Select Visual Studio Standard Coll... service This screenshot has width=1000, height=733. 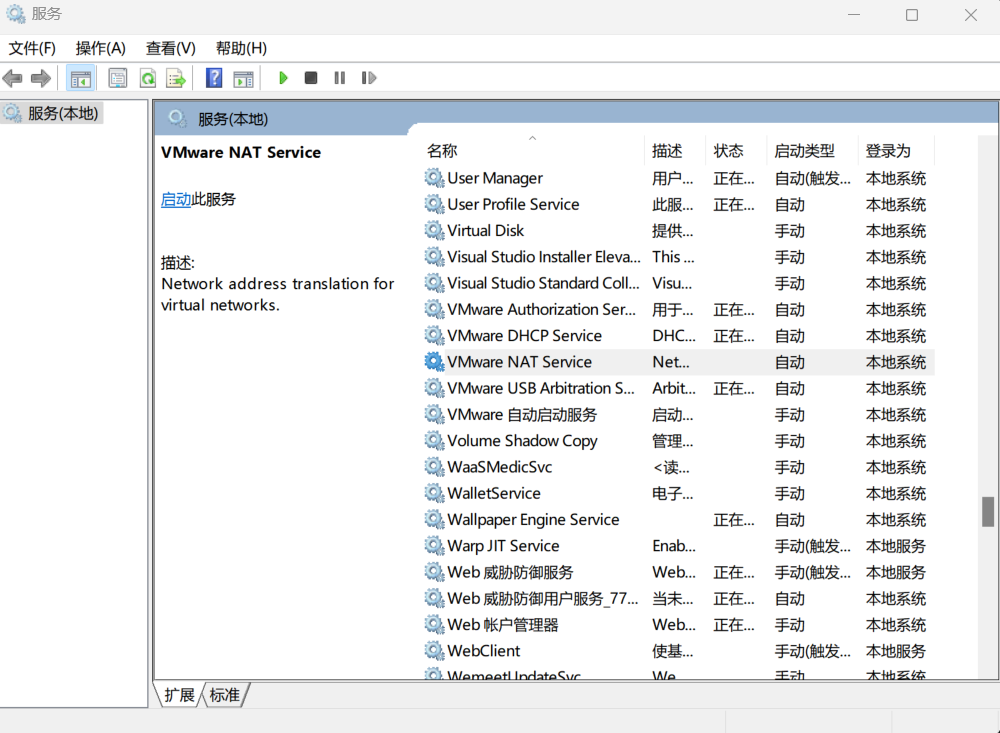click(x=543, y=283)
